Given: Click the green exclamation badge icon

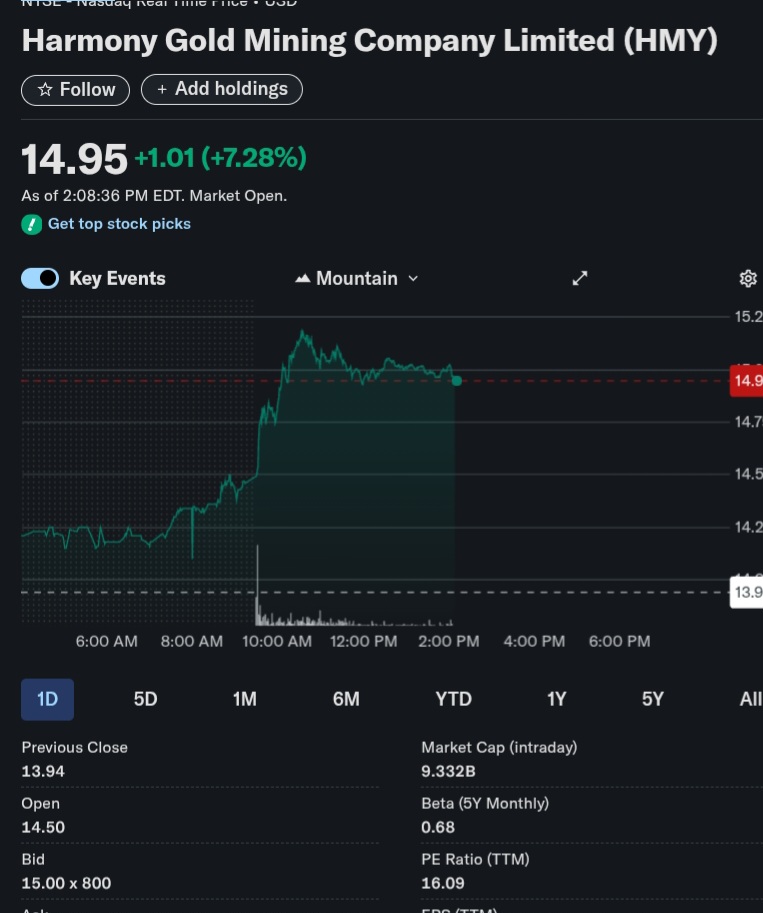Looking at the screenshot, I should point(31,224).
